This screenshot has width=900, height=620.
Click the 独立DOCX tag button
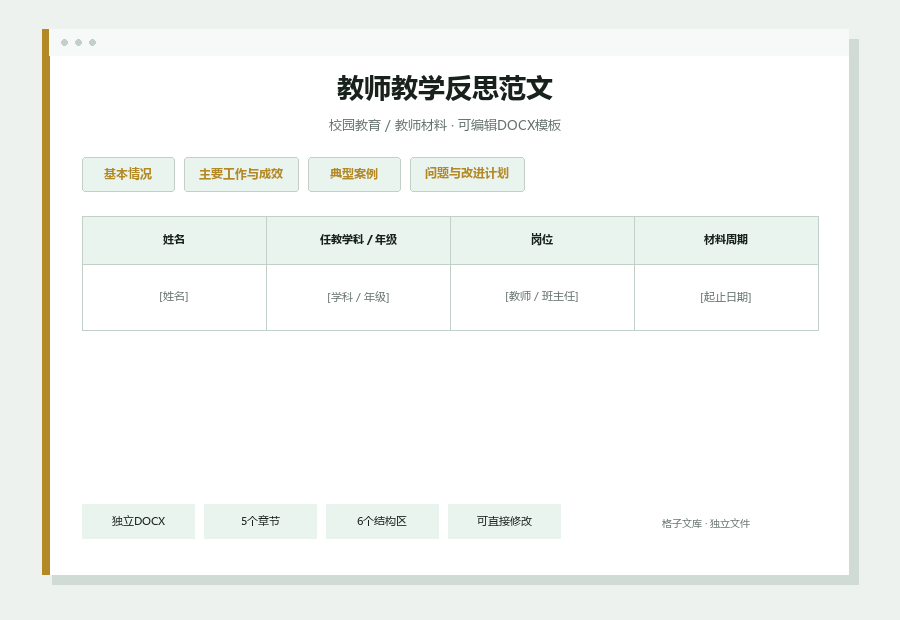click(x=138, y=521)
